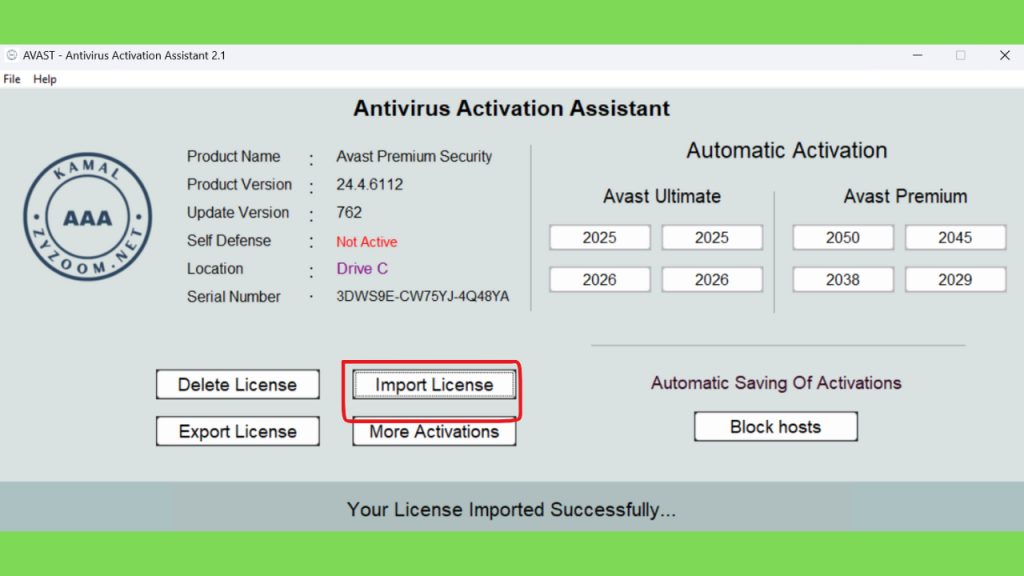Click the left 2026 button under Avast Ultimate

pyautogui.click(x=600, y=280)
